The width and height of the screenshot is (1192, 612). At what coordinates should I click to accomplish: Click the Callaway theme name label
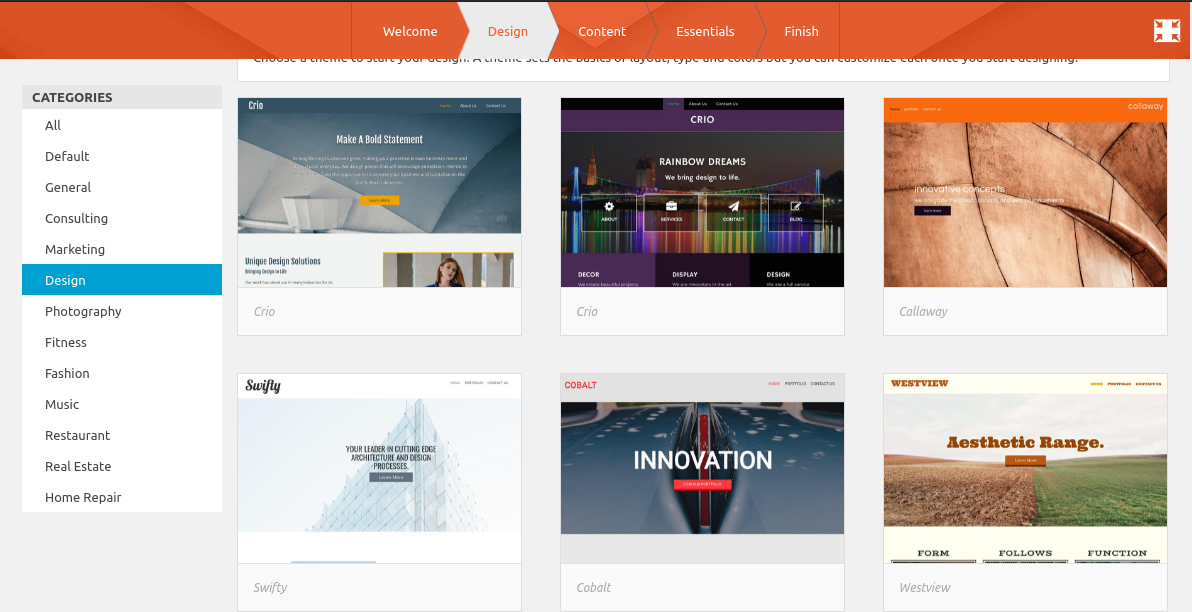(x=923, y=312)
